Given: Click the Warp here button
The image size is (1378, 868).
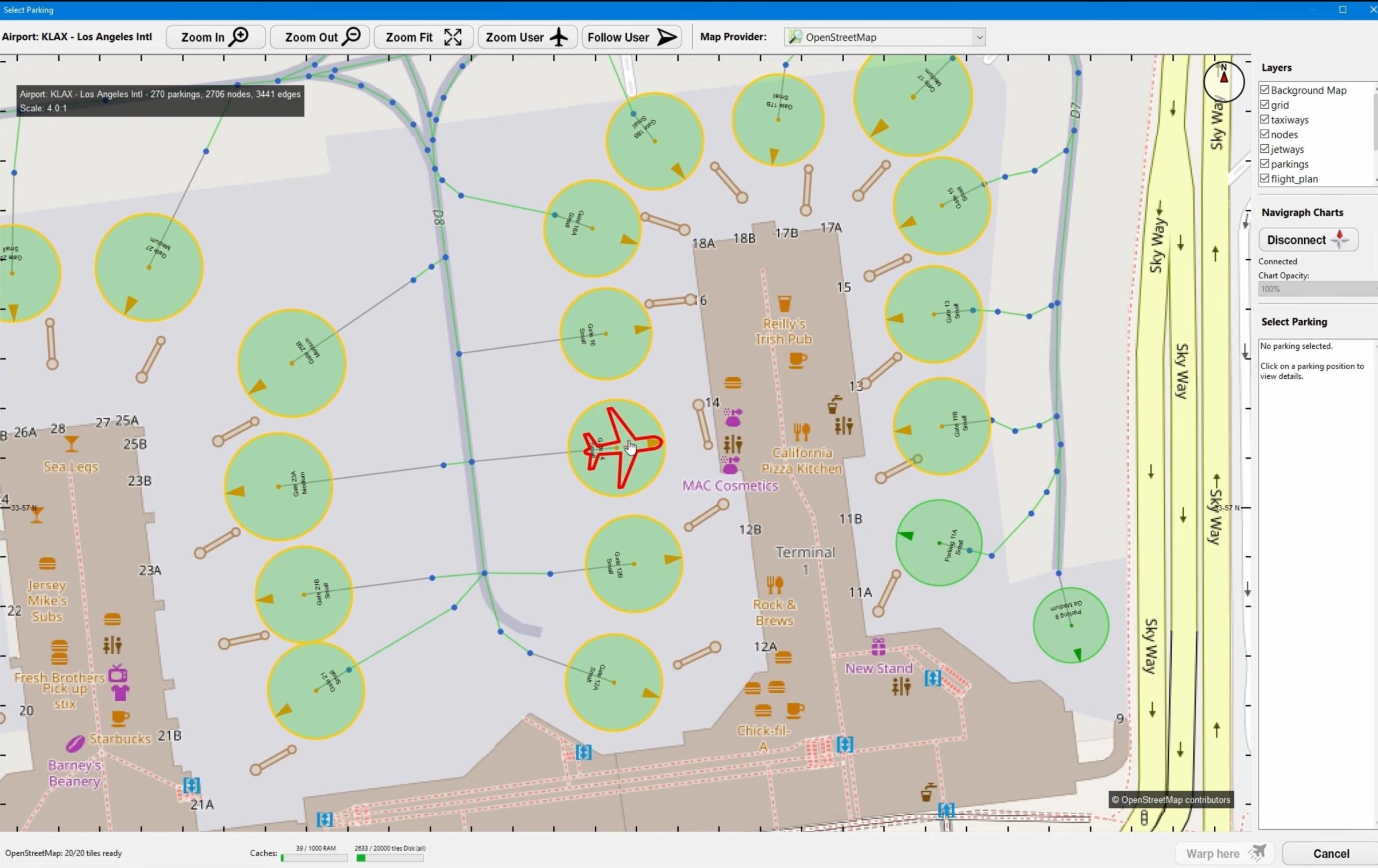Looking at the screenshot, I should (1225, 853).
